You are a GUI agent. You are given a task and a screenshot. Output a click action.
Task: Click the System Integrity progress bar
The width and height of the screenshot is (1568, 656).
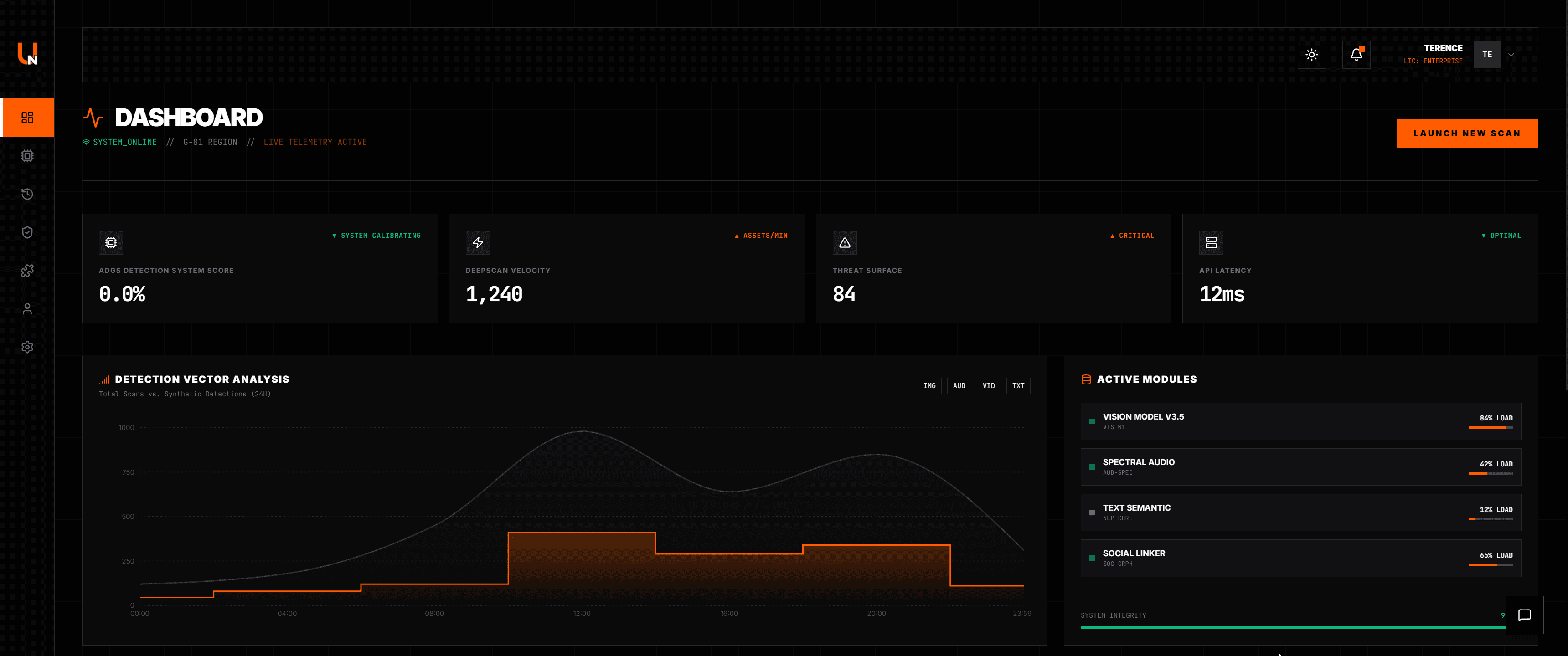pyautogui.click(x=1293, y=627)
